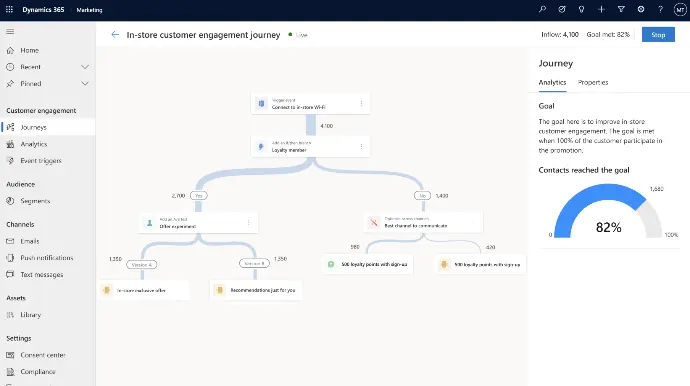This screenshot has height=386, width=690.
Task: Open the lightbulb assistant icon
Action: point(581,9)
